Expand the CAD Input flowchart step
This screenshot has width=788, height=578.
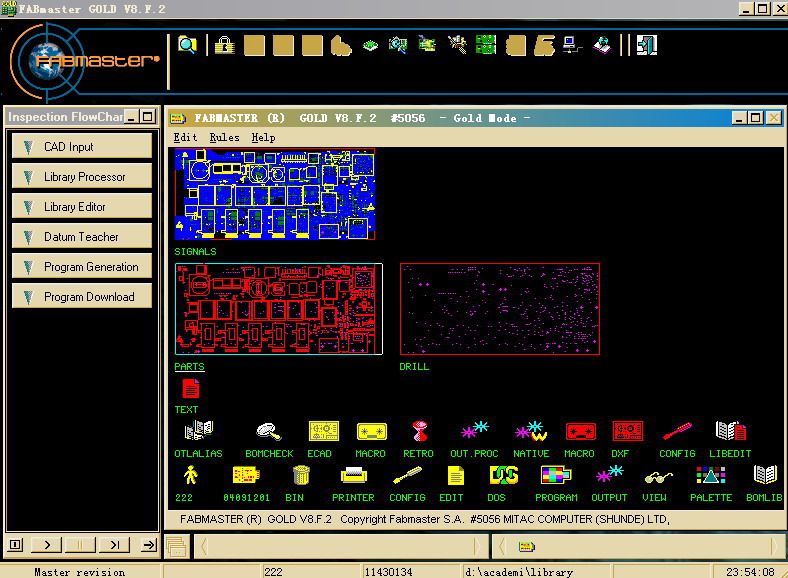click(x=82, y=147)
